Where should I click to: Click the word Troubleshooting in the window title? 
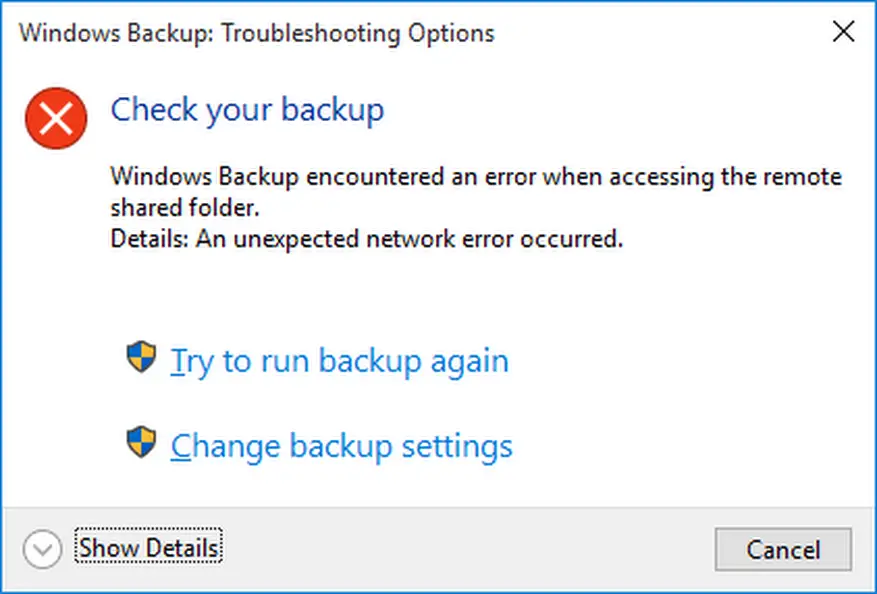click(x=312, y=33)
